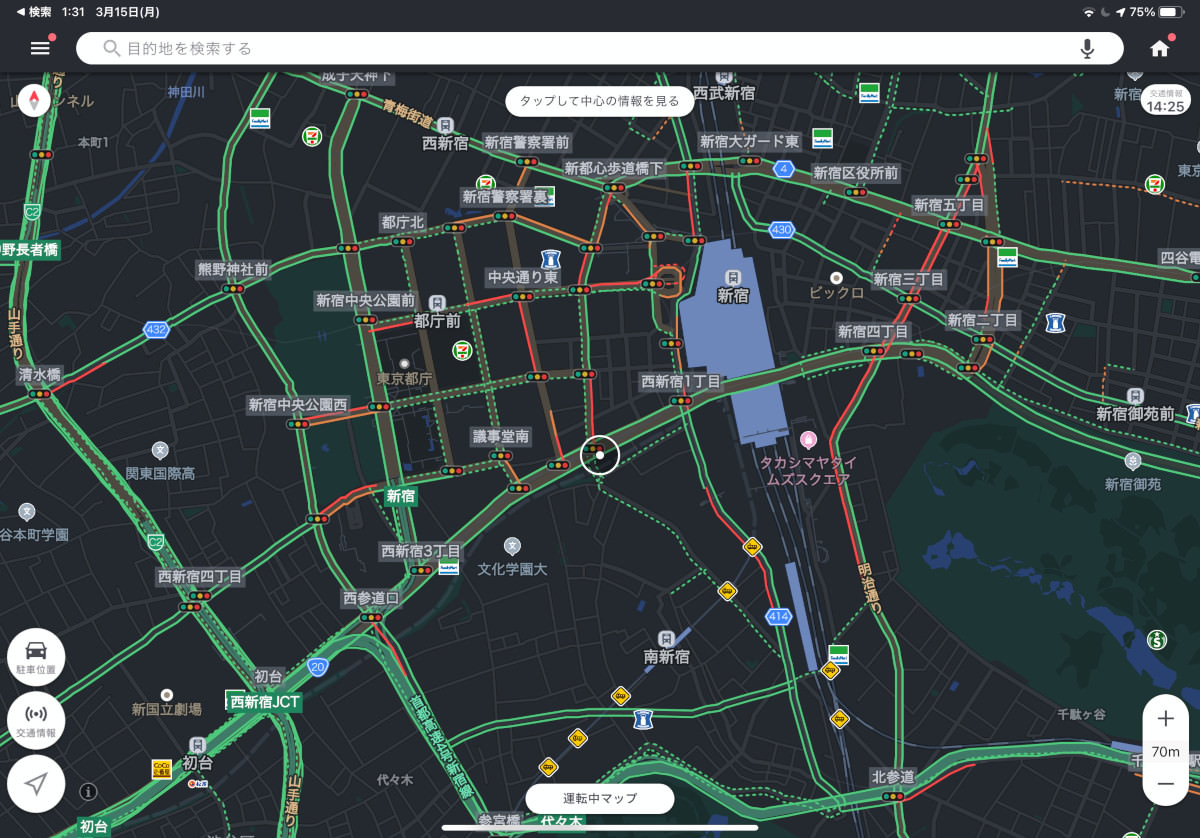Toggle the 交通情報 traffic info layer
Screen dimensions: 1200x838
click(x=36, y=720)
